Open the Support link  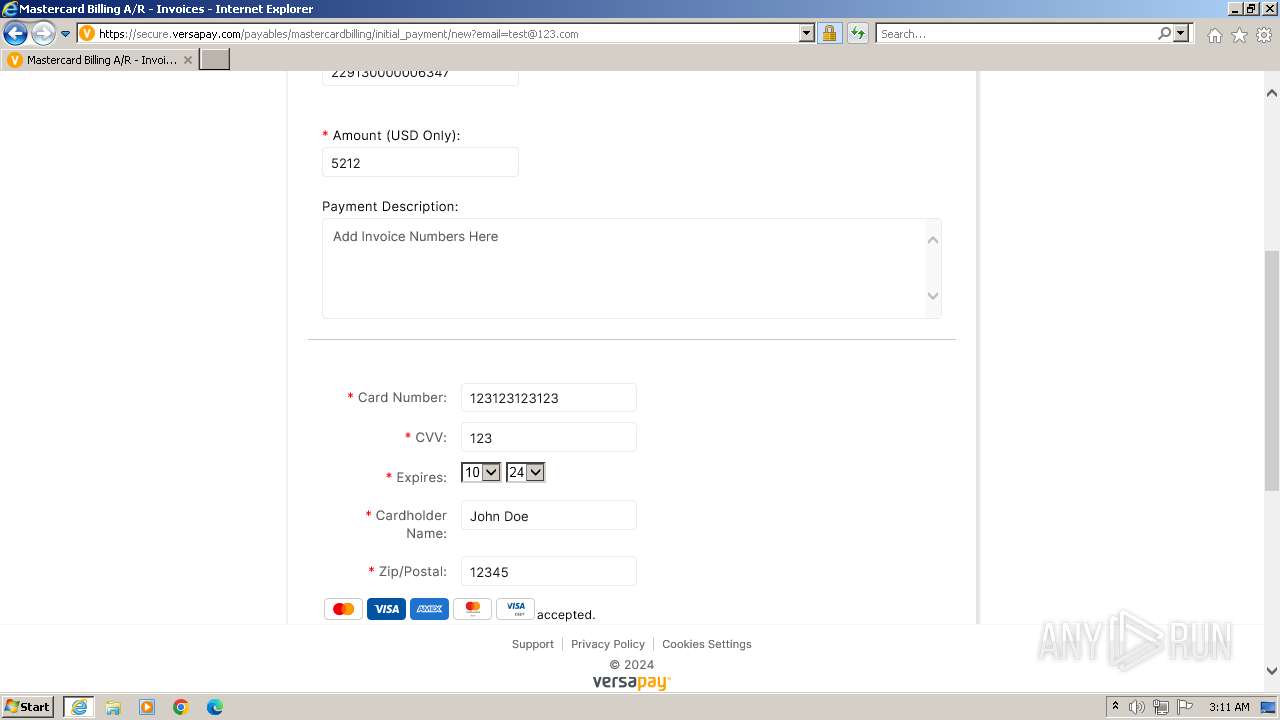532,644
